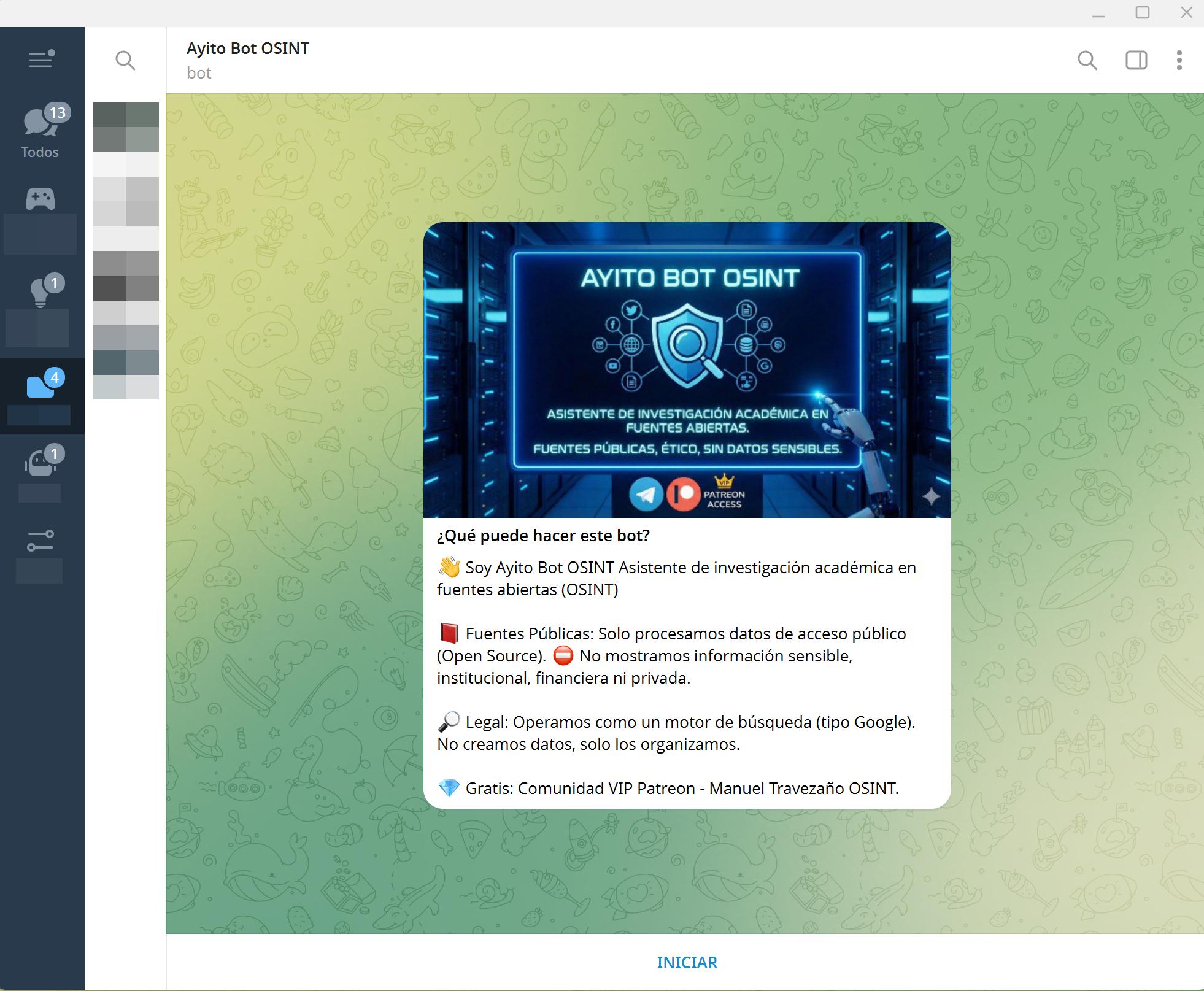Viewport: 1204px width, 991px height.
Task: Click the 'Gratis: Comunidad VIP Patreon' line
Action: pyautogui.click(x=668, y=789)
